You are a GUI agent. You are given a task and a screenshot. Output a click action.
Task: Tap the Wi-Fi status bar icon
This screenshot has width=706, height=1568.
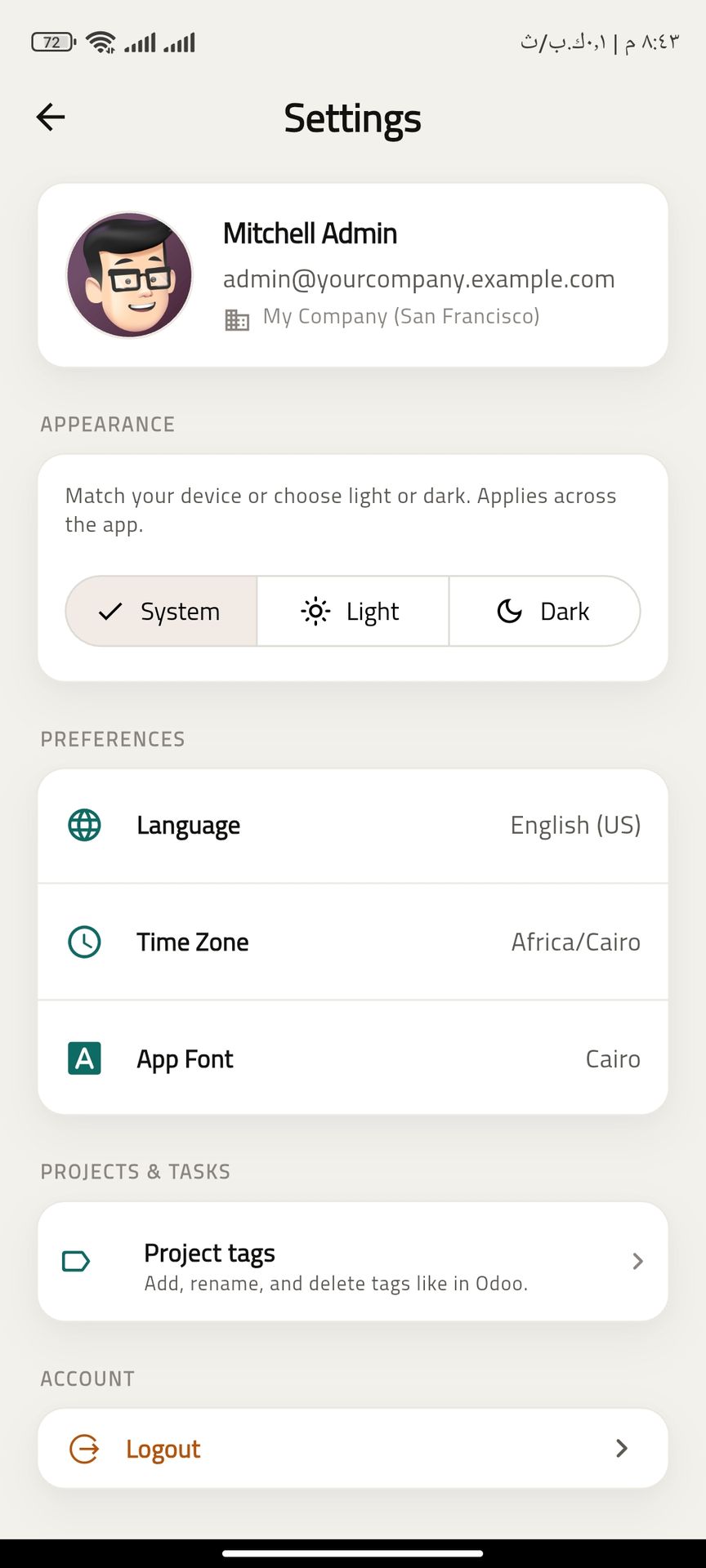coord(101,42)
